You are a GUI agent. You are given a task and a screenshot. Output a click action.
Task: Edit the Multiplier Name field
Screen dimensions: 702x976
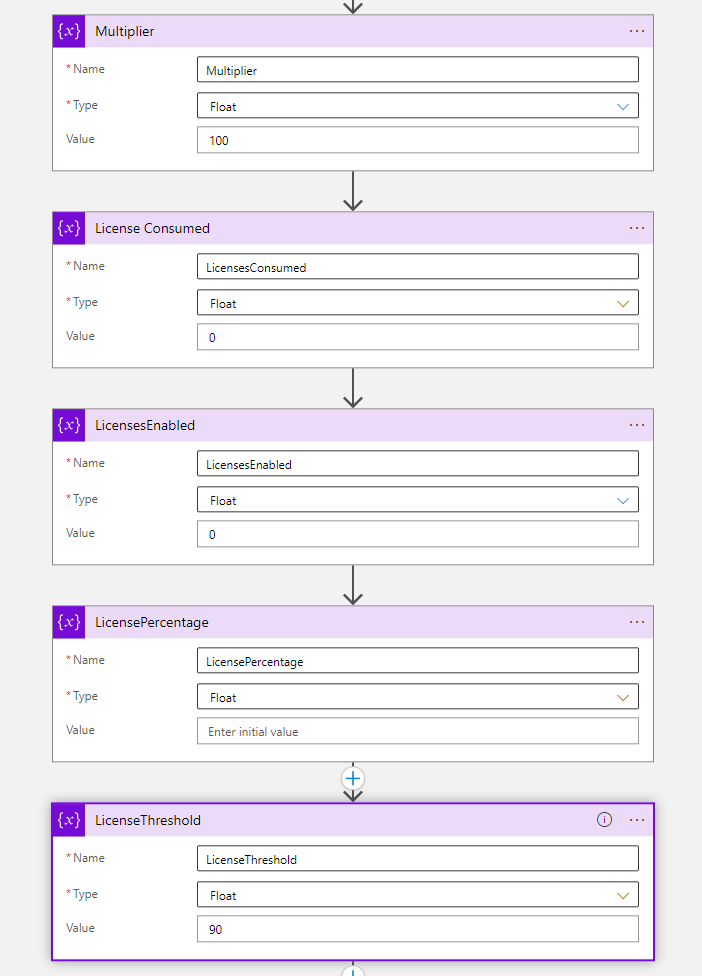[x=418, y=70]
